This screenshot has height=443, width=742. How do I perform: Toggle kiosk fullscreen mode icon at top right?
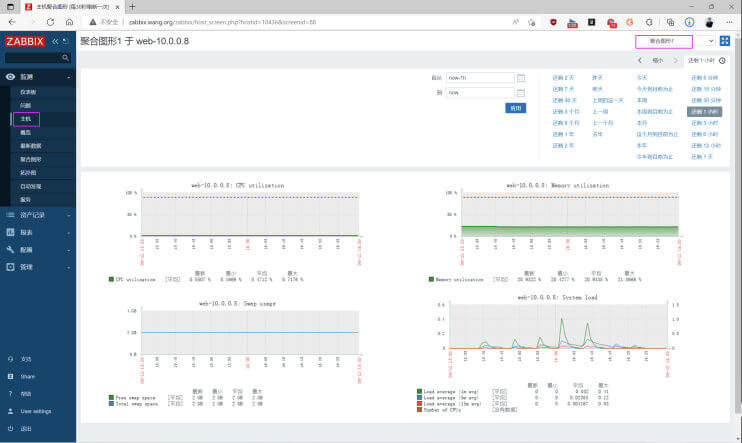click(x=724, y=41)
